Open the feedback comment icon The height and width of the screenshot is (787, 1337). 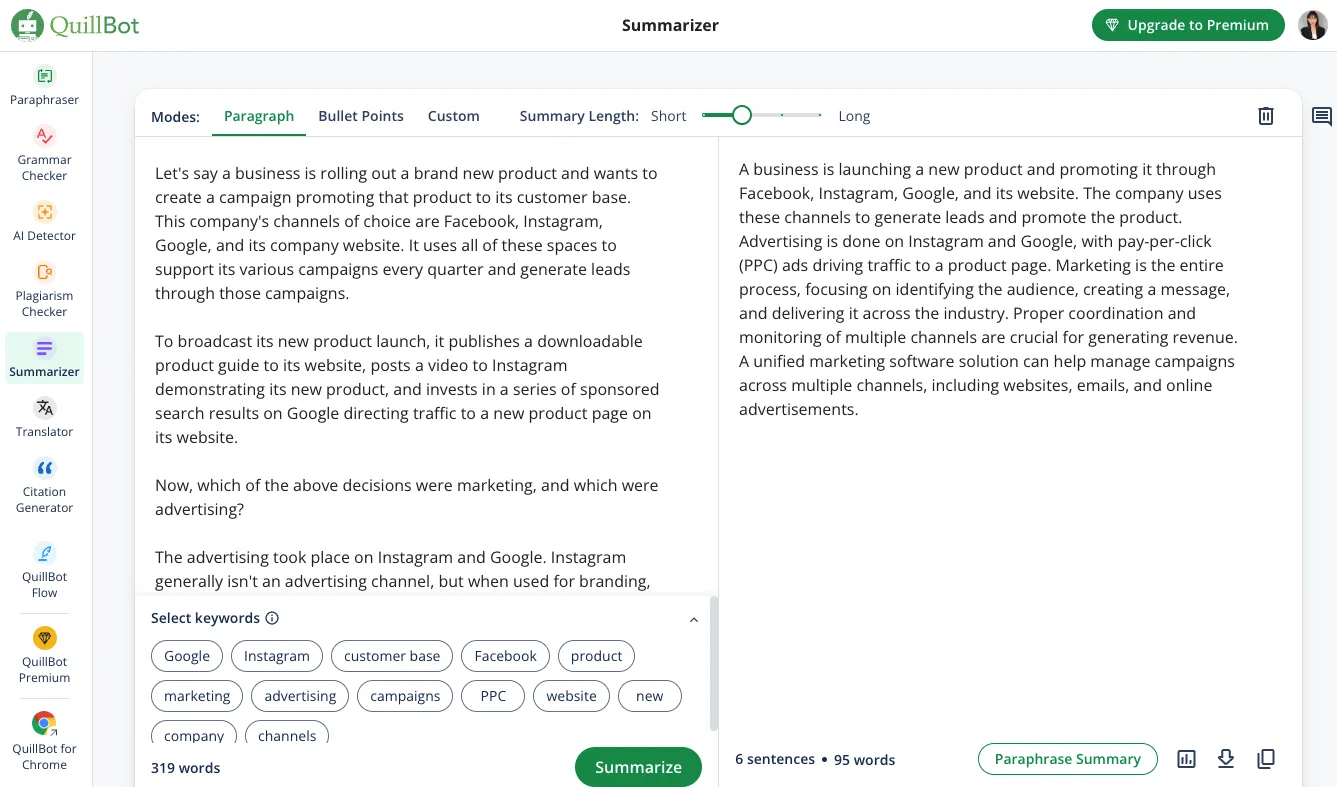point(1322,117)
